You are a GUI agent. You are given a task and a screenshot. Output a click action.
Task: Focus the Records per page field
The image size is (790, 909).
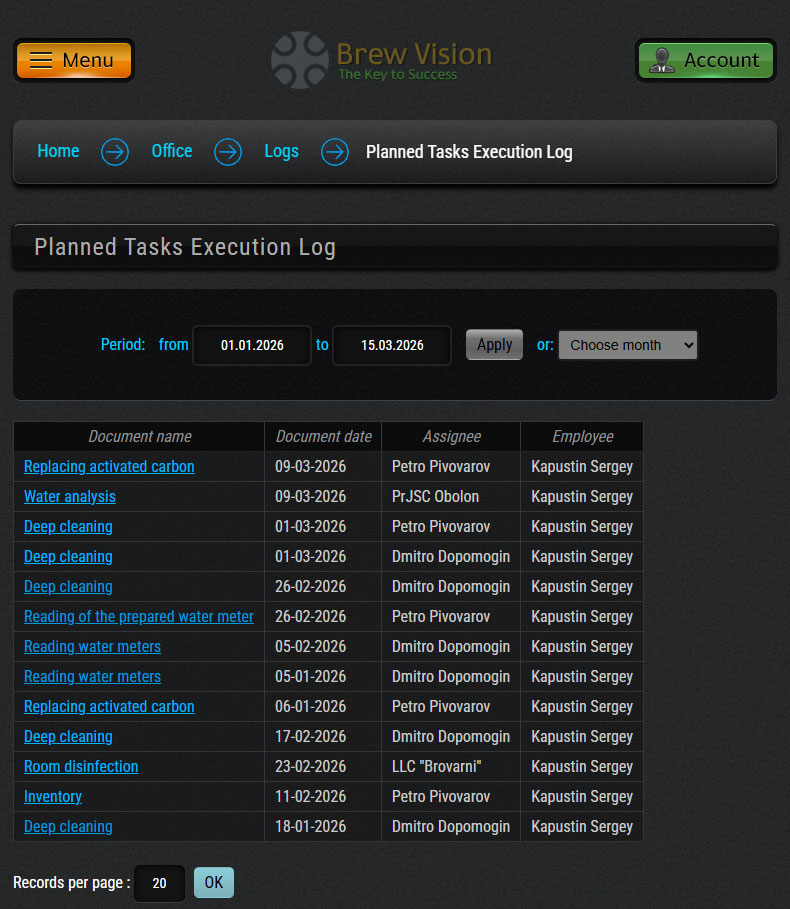(159, 883)
